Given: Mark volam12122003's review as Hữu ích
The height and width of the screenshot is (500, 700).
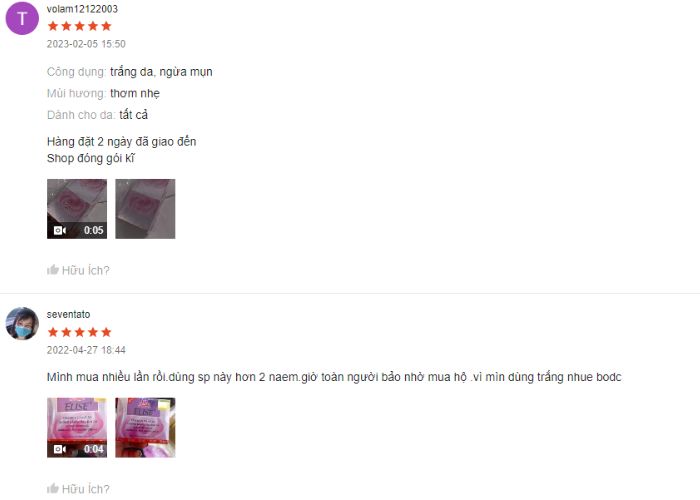Looking at the screenshot, I should pyautogui.click(x=79, y=270).
